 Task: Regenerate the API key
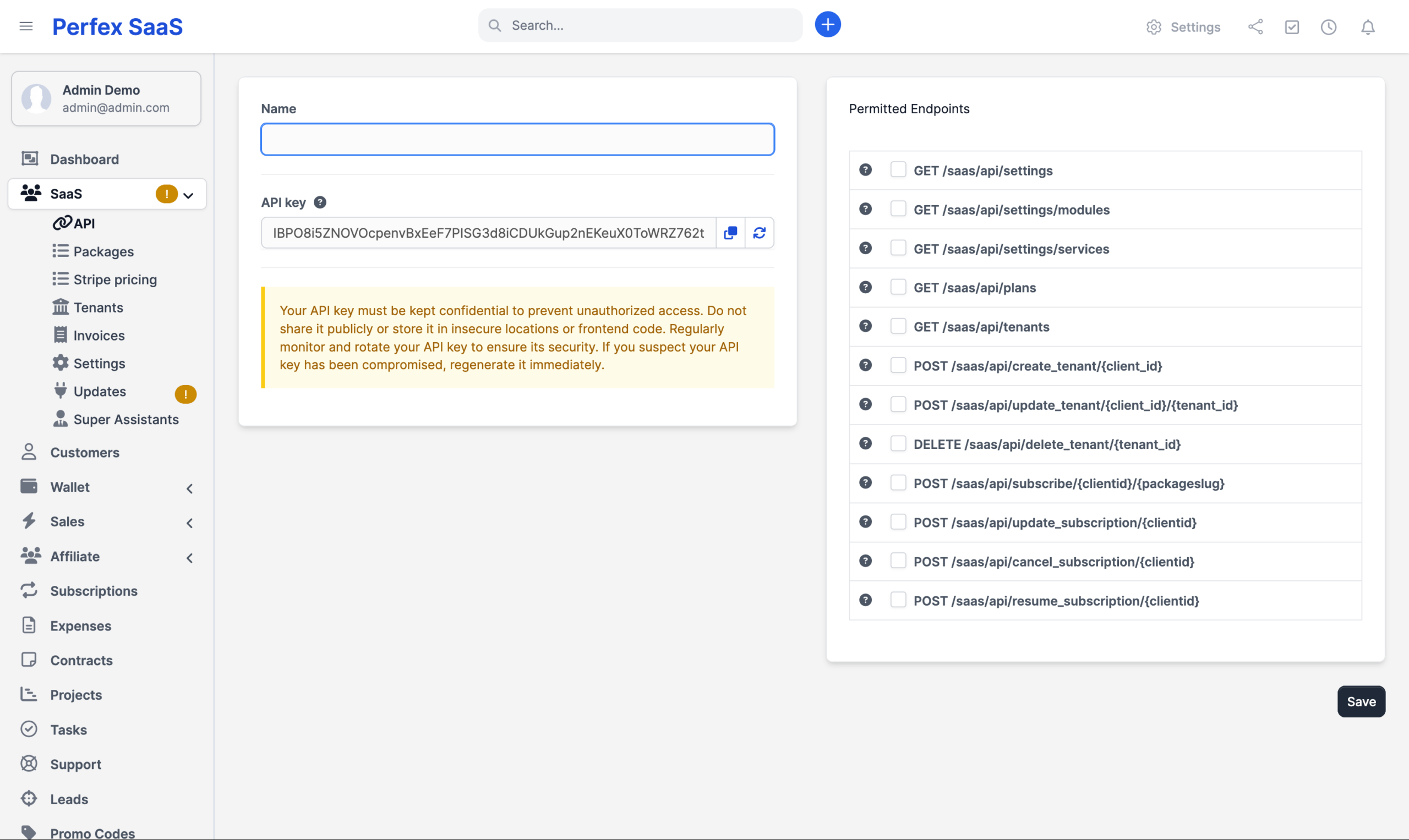(759, 233)
